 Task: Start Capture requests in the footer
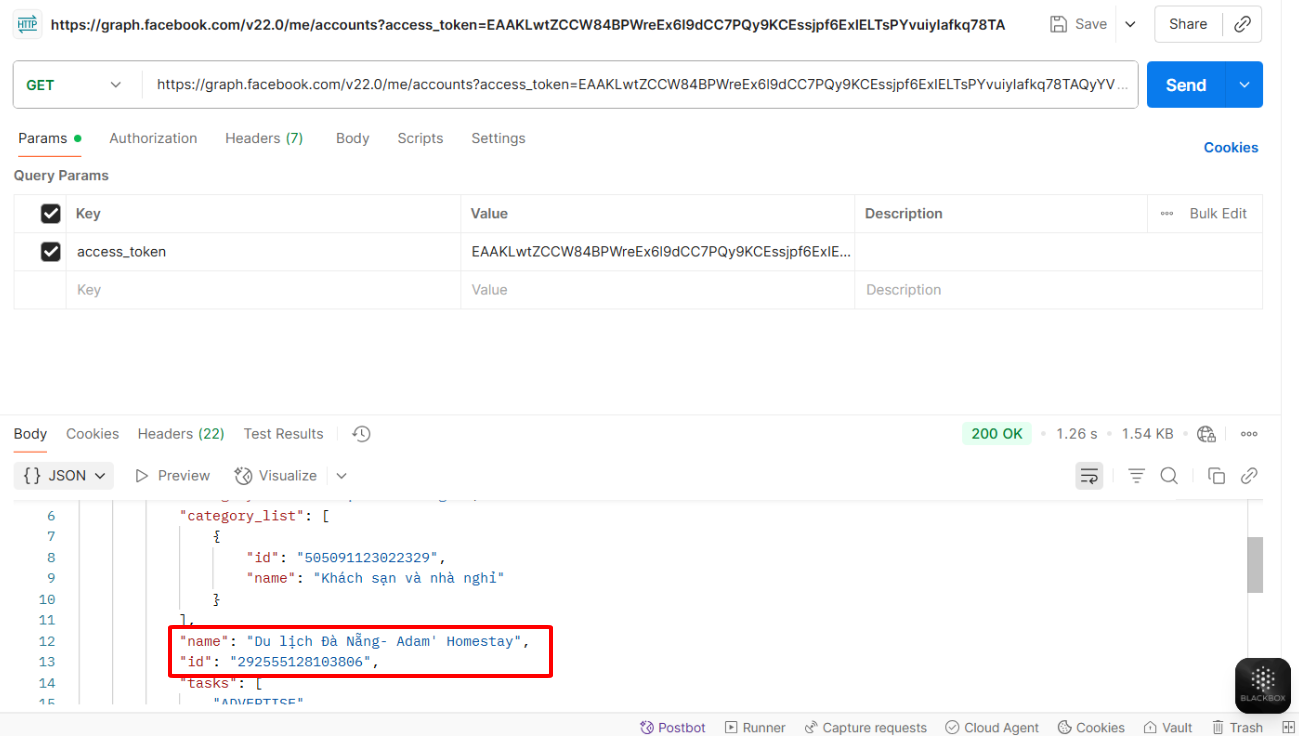click(866, 727)
